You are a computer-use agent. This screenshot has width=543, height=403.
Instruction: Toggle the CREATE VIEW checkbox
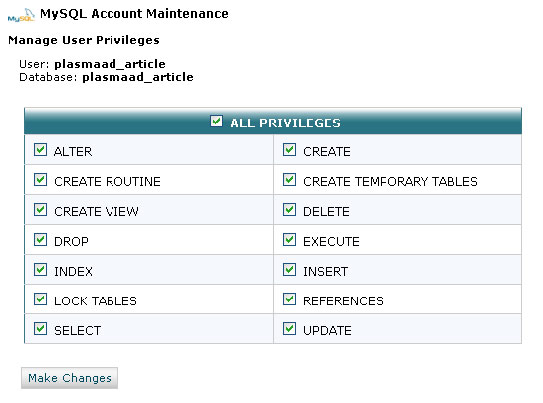pyautogui.click(x=41, y=209)
